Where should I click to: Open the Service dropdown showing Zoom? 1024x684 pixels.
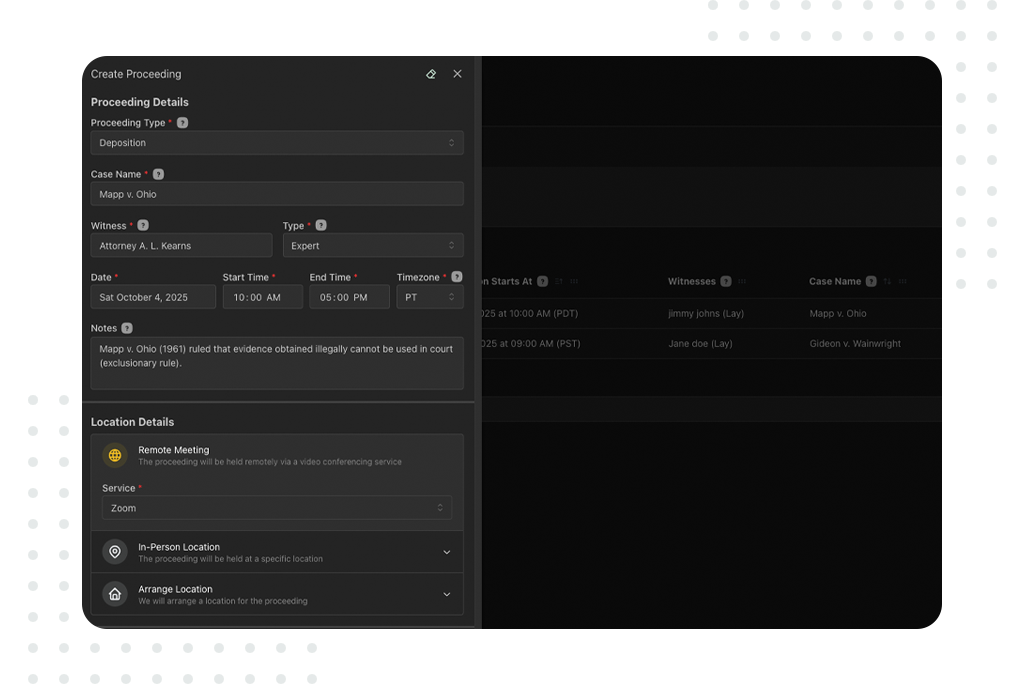pos(276,508)
